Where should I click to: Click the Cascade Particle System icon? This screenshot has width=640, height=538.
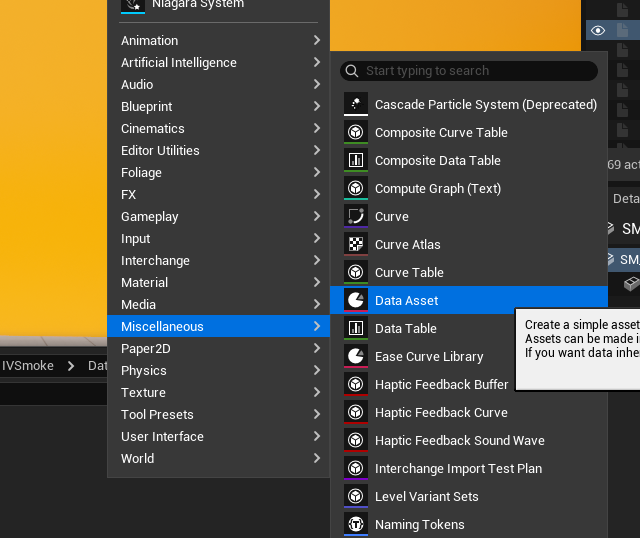pyautogui.click(x=355, y=104)
